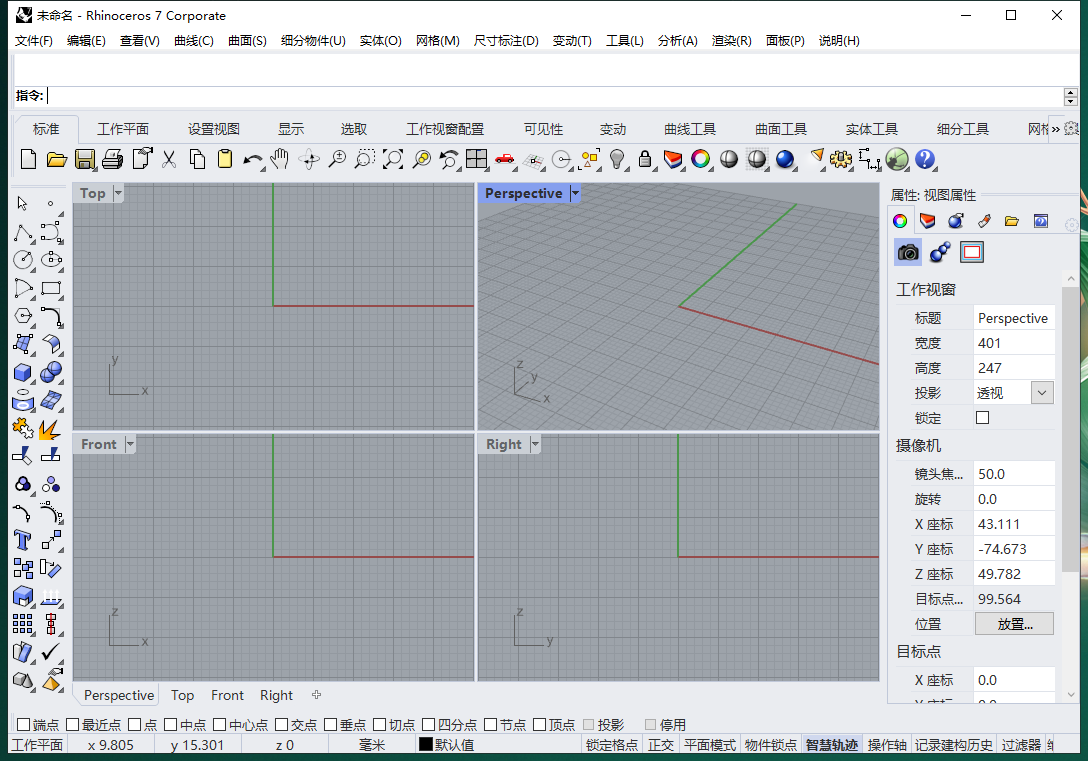Click the color wheel object properties icon
The width and height of the screenshot is (1088, 761).
[x=900, y=221]
